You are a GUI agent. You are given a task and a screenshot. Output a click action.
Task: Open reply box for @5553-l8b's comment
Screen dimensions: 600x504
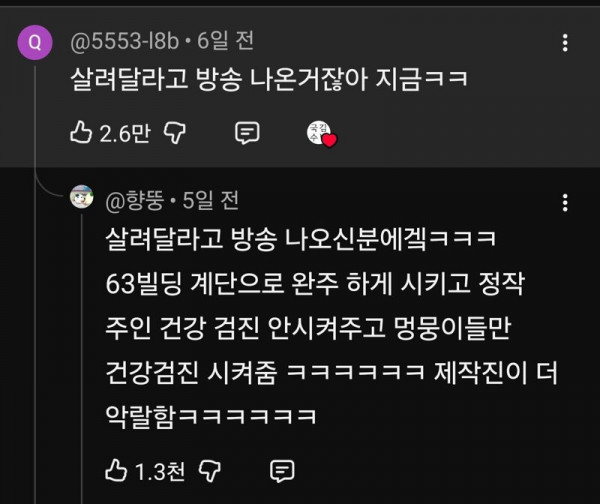247,133
